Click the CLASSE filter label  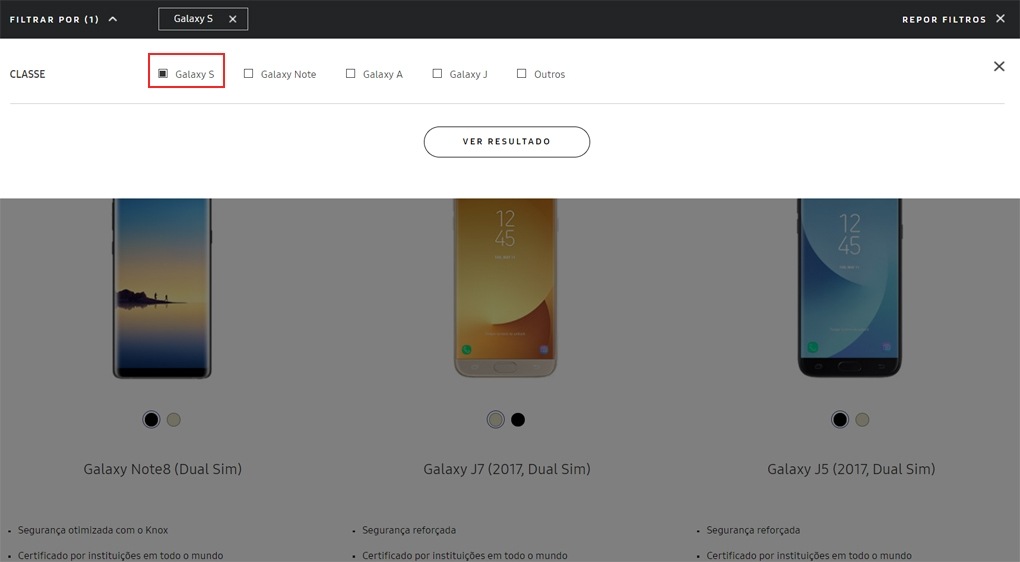click(27, 74)
